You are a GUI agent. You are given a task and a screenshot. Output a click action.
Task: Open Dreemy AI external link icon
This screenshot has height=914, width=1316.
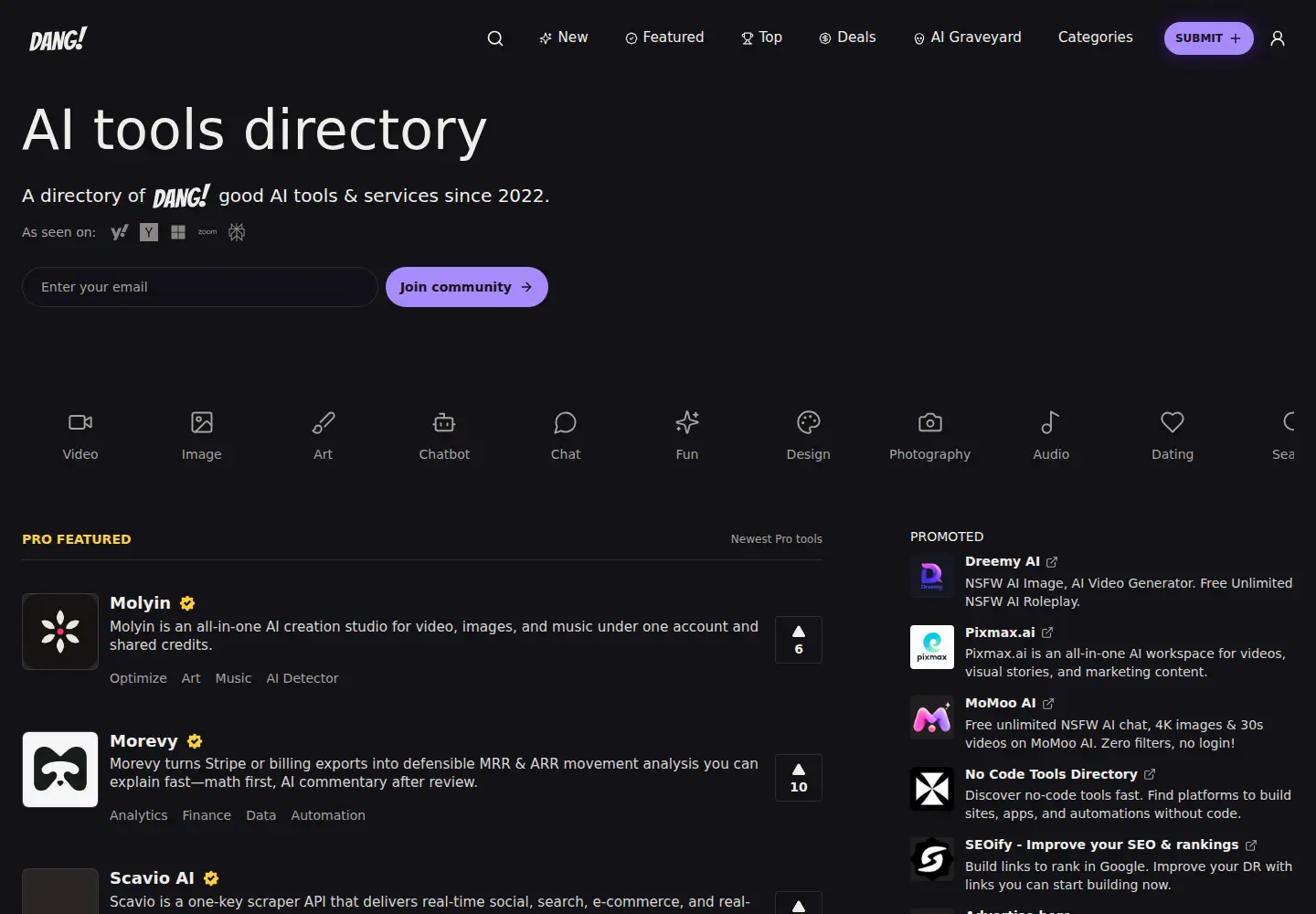pos(1052,562)
